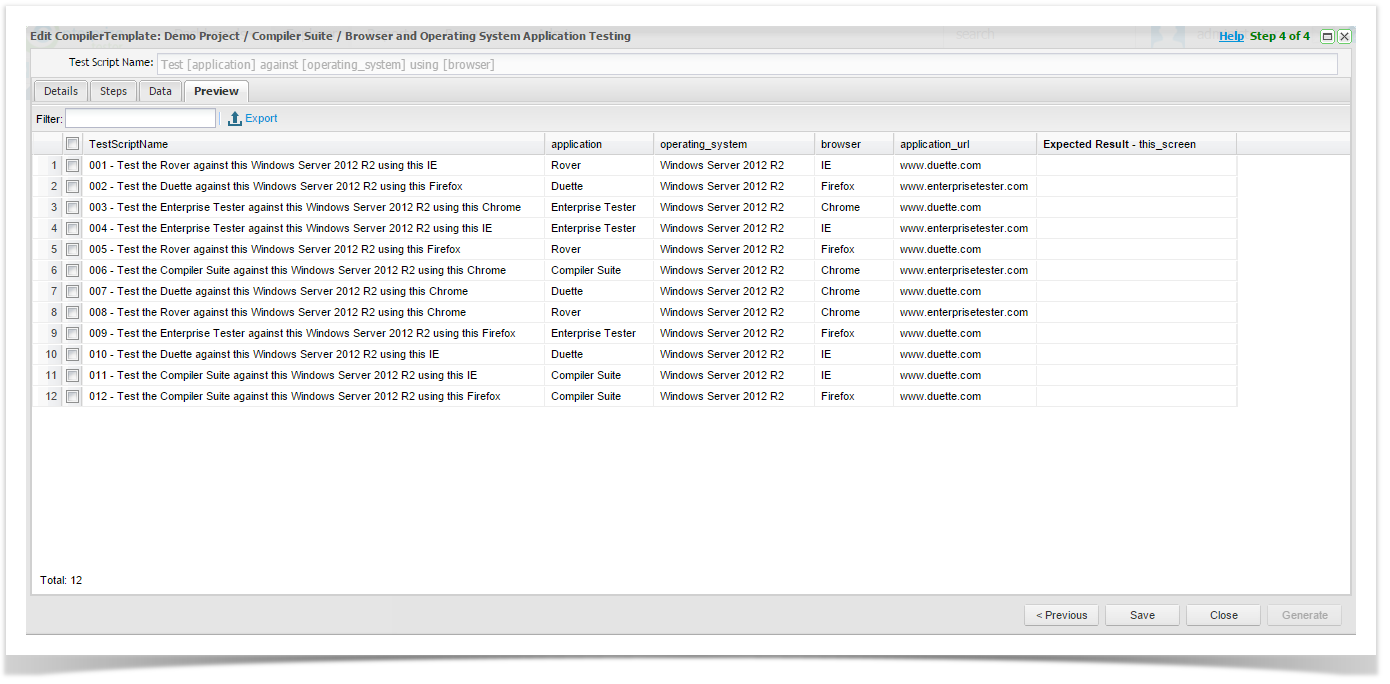The height and width of the screenshot is (684, 1390).
Task: Select checkbox for row 006 Compiler Suite
Action: coord(73,271)
